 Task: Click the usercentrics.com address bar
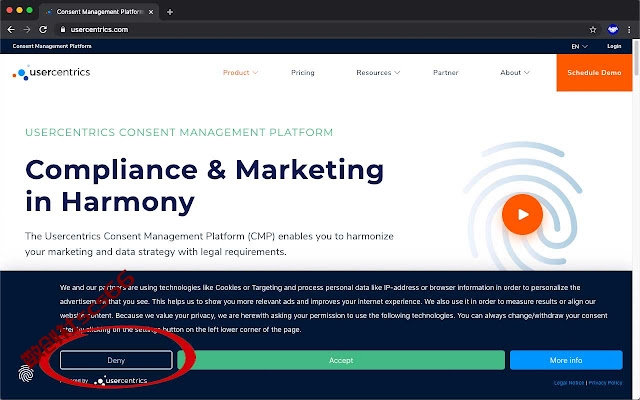(322, 29)
